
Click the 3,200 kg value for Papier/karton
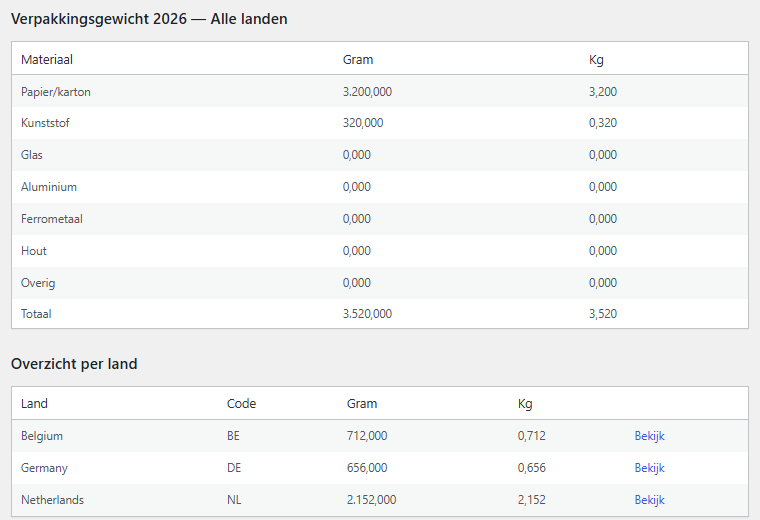click(602, 92)
